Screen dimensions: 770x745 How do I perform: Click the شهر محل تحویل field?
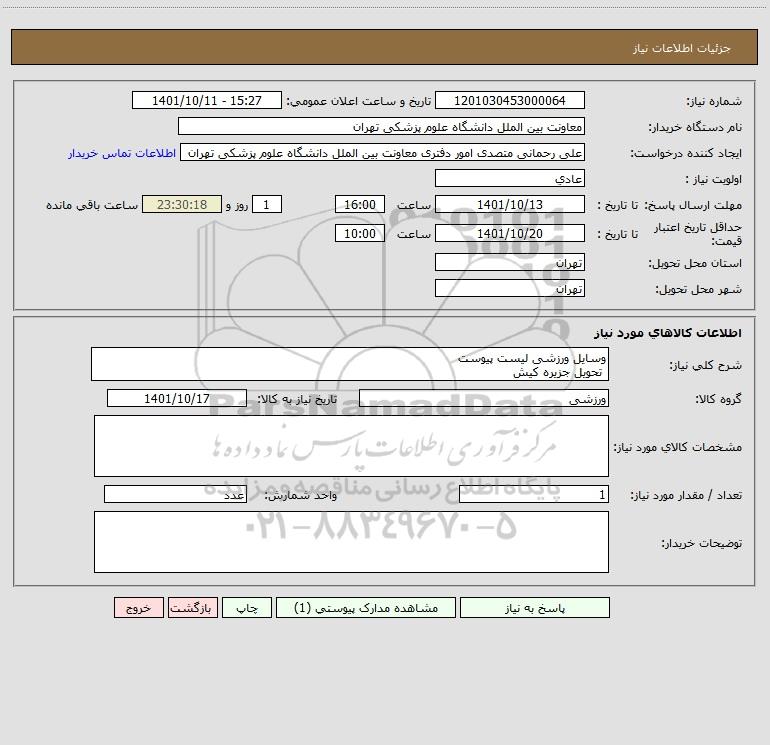click(x=510, y=288)
